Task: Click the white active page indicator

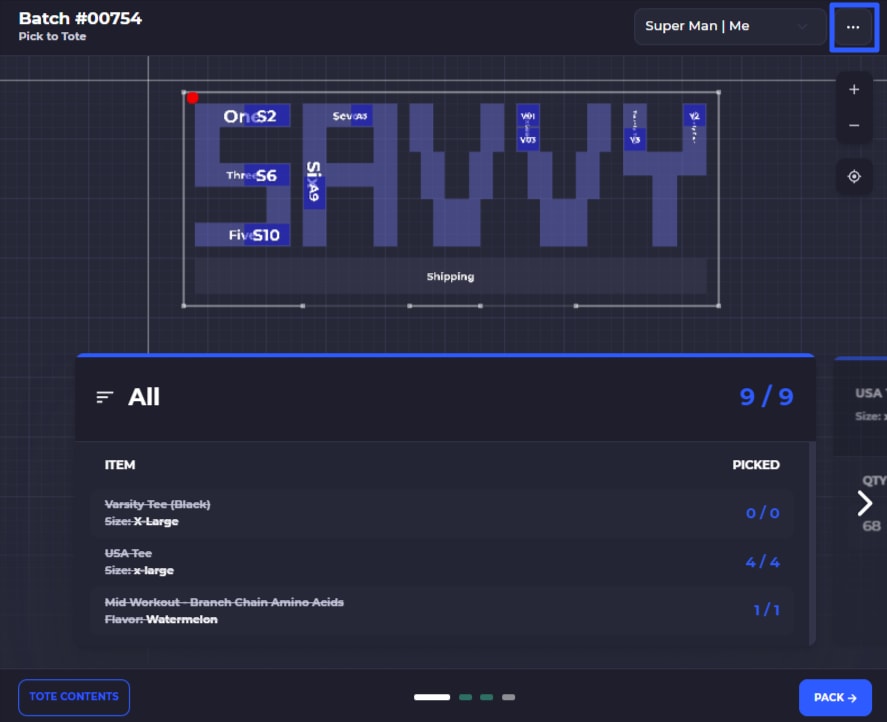Action: [x=432, y=697]
